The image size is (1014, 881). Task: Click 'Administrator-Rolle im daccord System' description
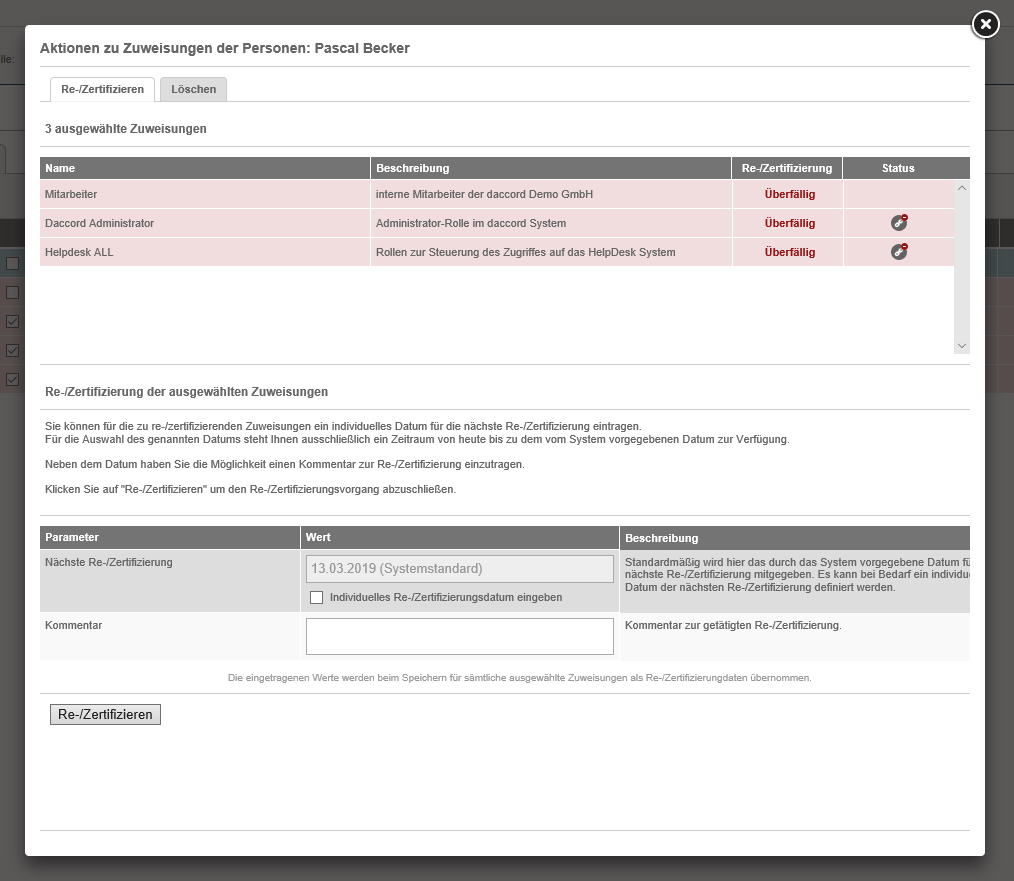pyautogui.click(x=471, y=223)
